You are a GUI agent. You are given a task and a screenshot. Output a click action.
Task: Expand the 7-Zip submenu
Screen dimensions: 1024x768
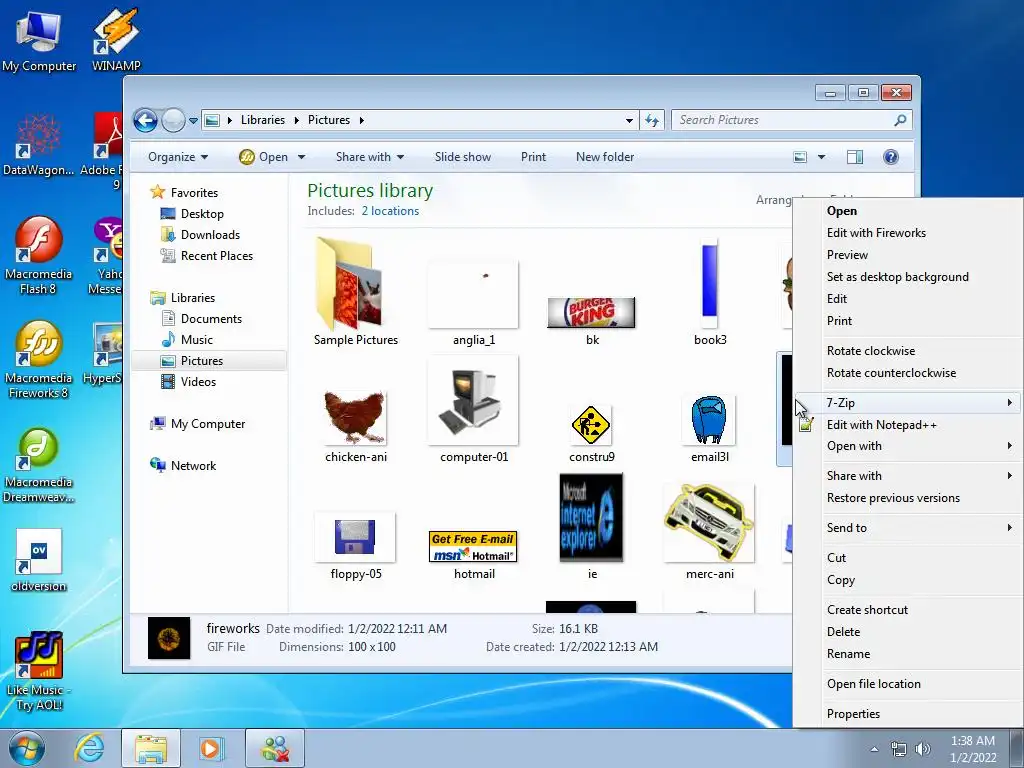(908, 403)
